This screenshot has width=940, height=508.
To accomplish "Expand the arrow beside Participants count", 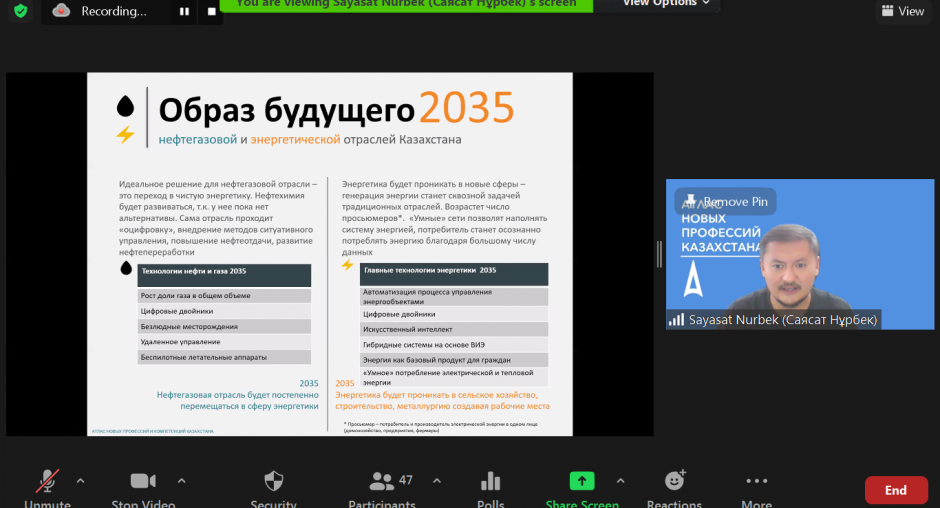I will [437, 480].
